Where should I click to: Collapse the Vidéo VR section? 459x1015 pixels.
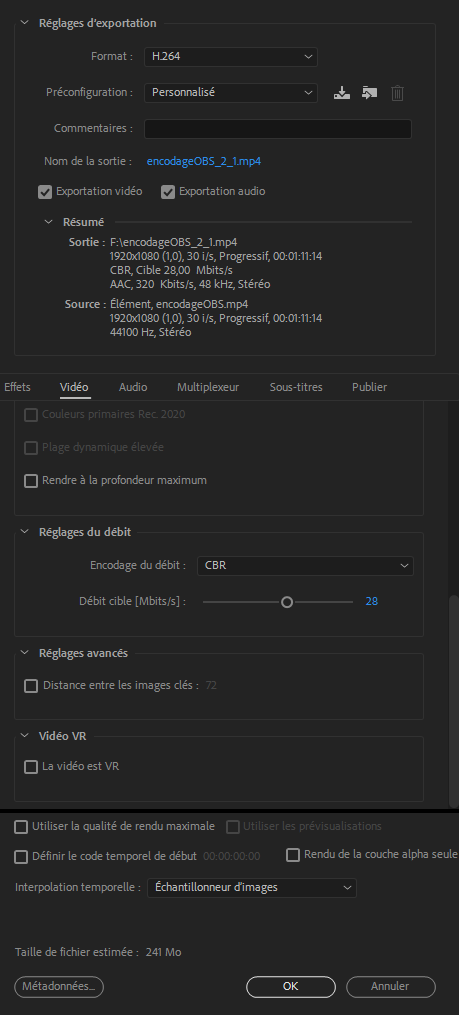pos(25,735)
